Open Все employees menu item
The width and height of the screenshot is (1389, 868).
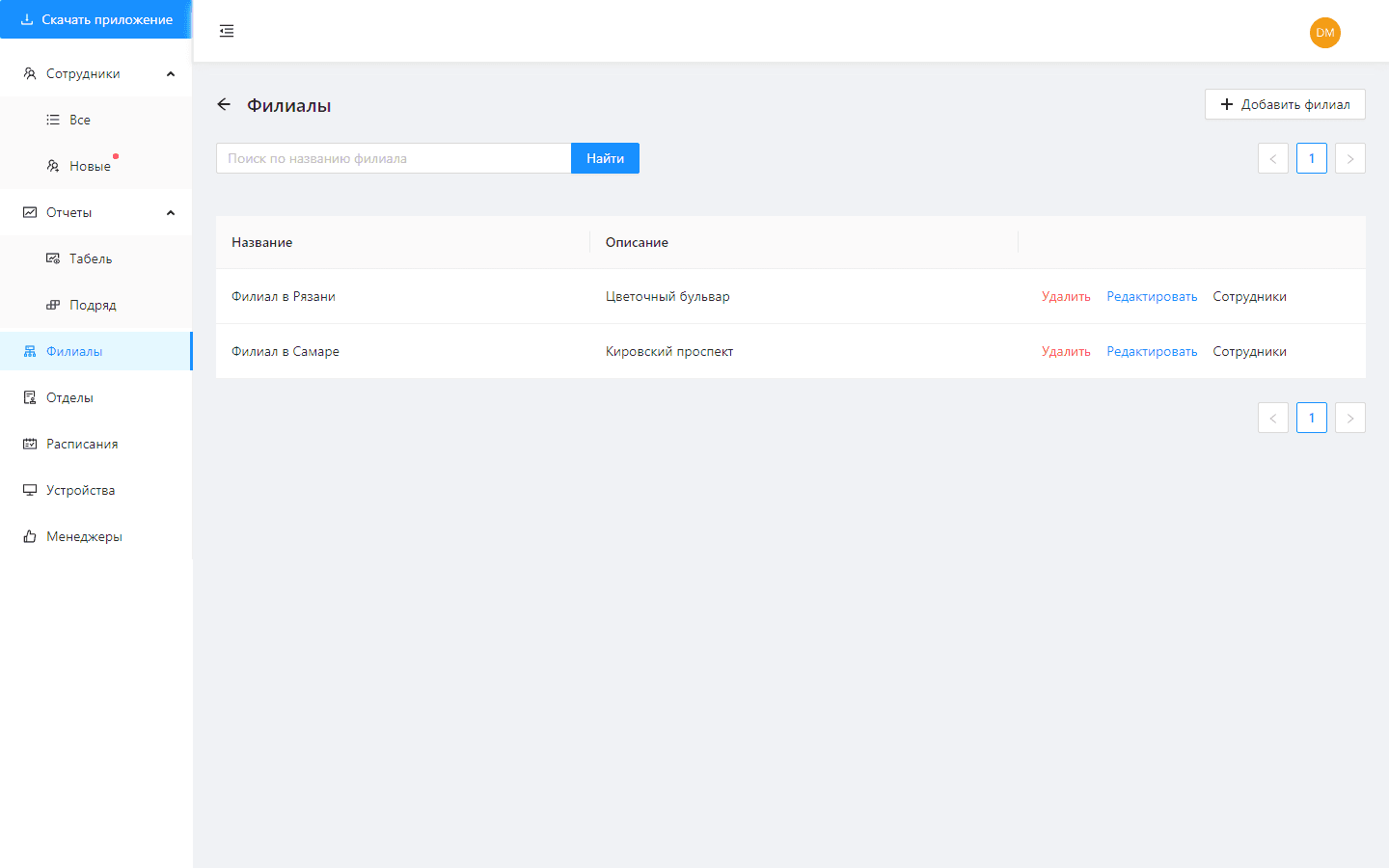coord(96,120)
